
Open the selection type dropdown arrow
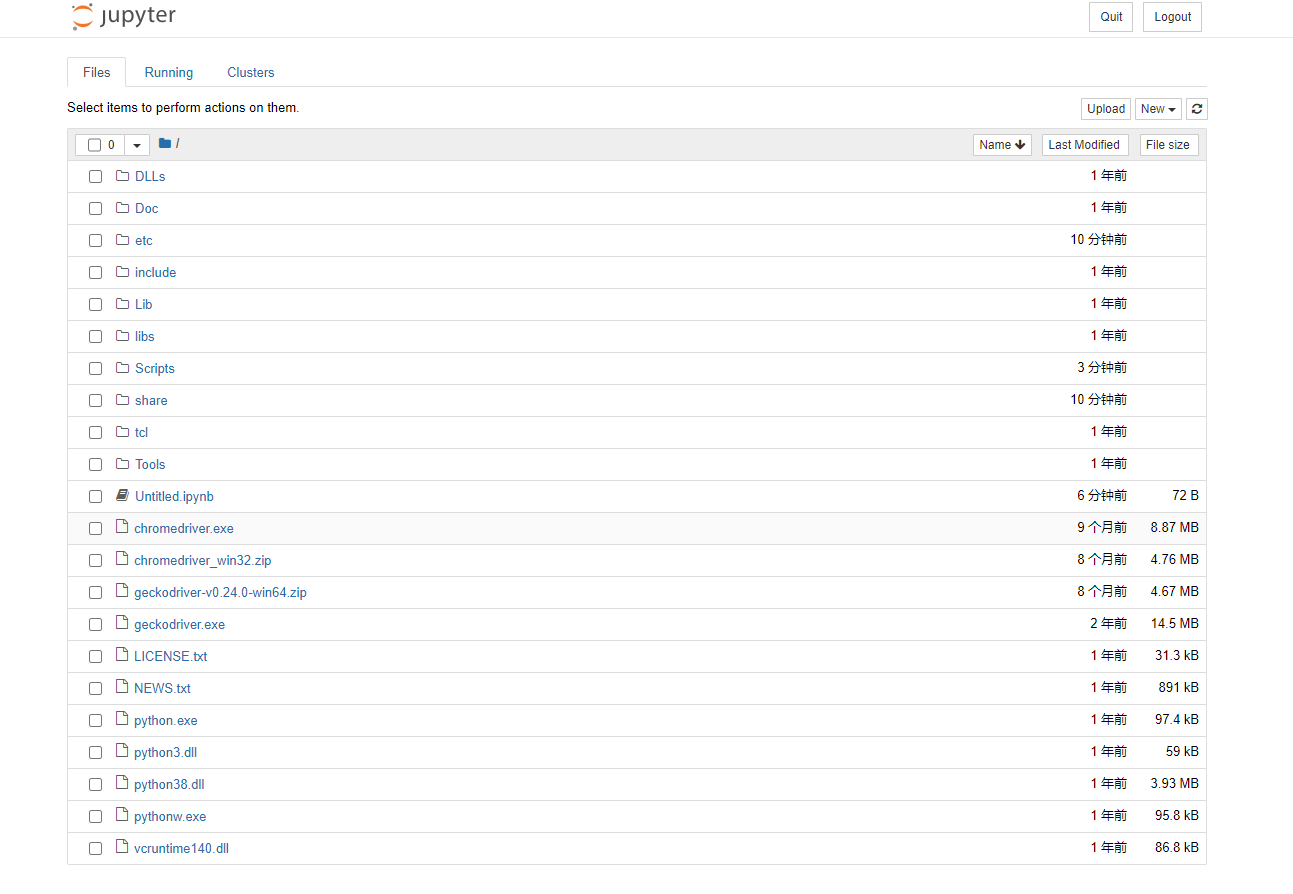137,145
